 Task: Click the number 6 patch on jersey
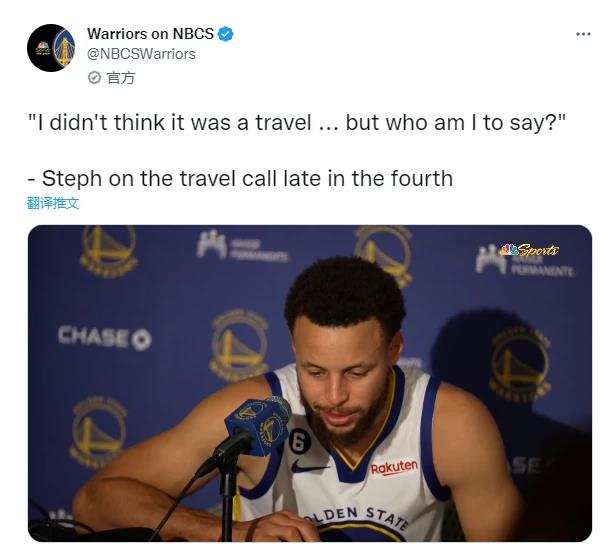299,442
